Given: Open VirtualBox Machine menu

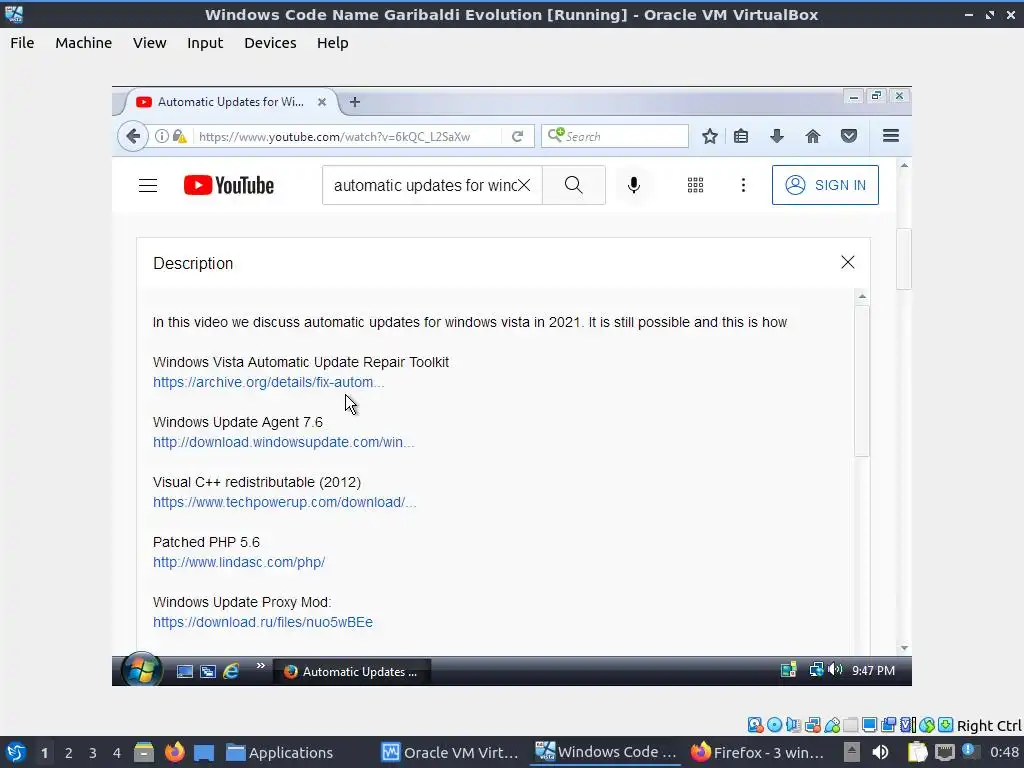Looking at the screenshot, I should tap(84, 43).
